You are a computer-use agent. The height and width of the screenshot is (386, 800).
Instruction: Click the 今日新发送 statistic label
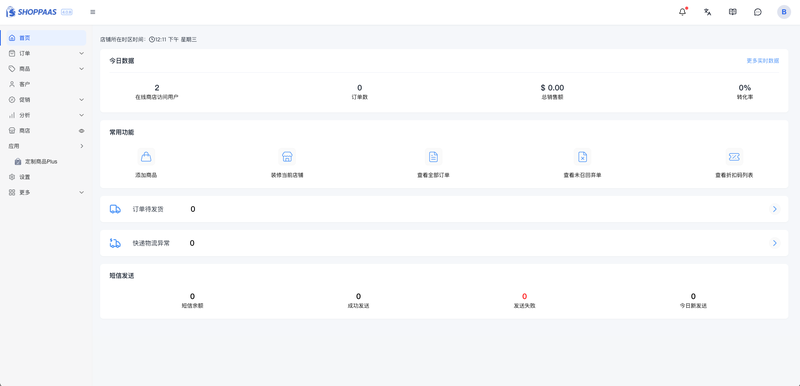693,306
